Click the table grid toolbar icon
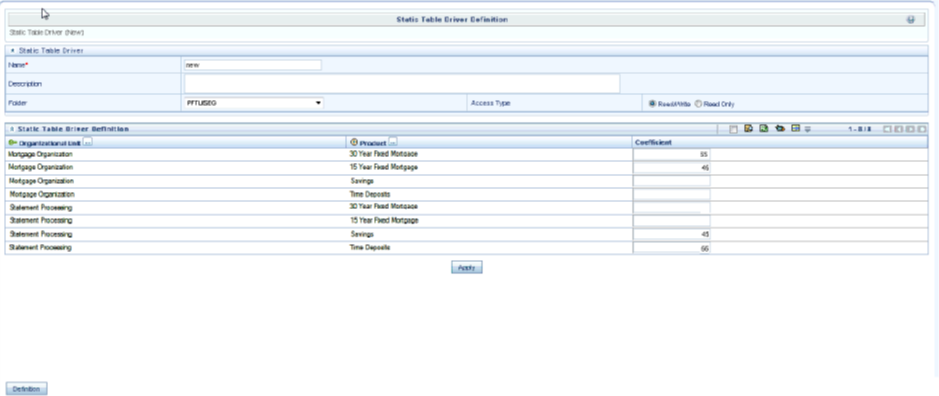 795,128
